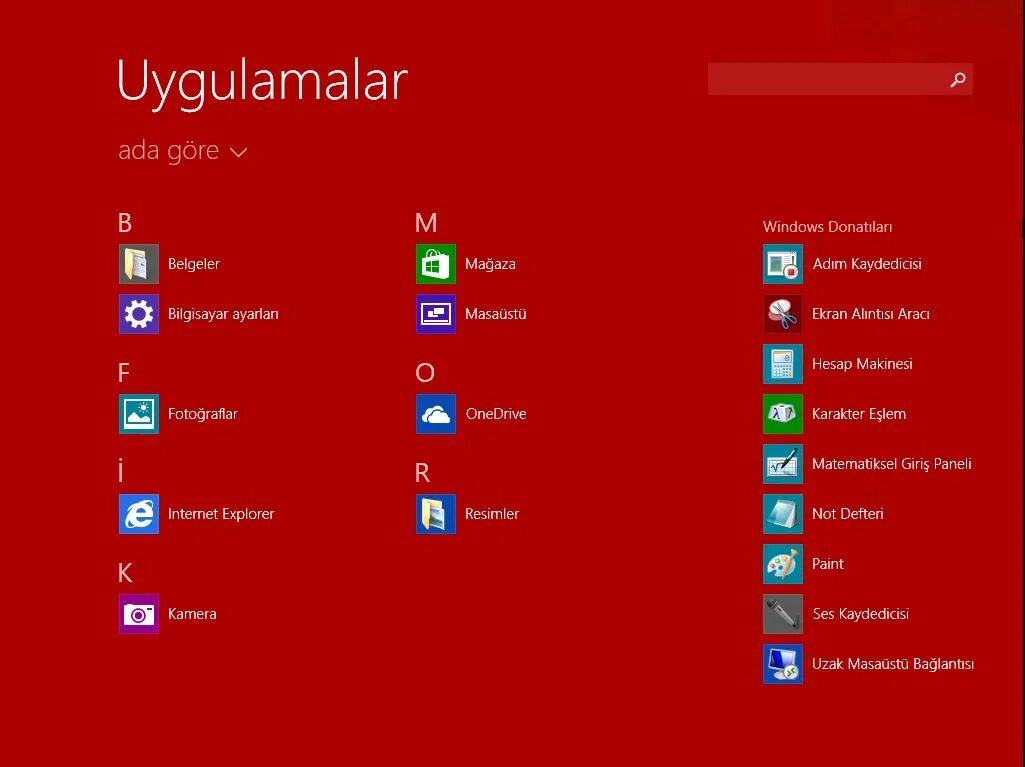Click the 'Internet Explorer' label
This screenshot has width=1025, height=767.
[x=221, y=514]
